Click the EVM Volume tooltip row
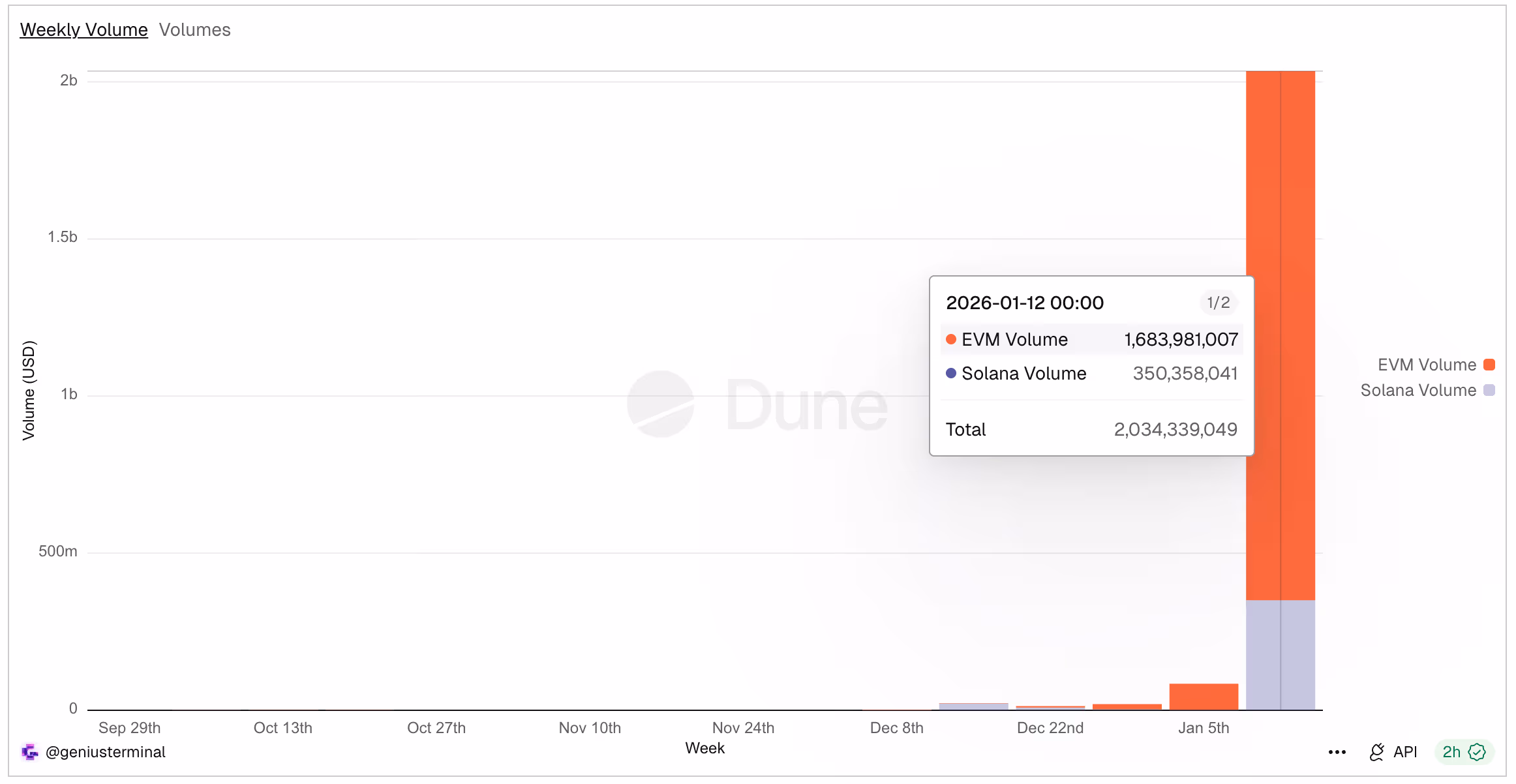This screenshot has height=784, width=1516. (1091, 339)
